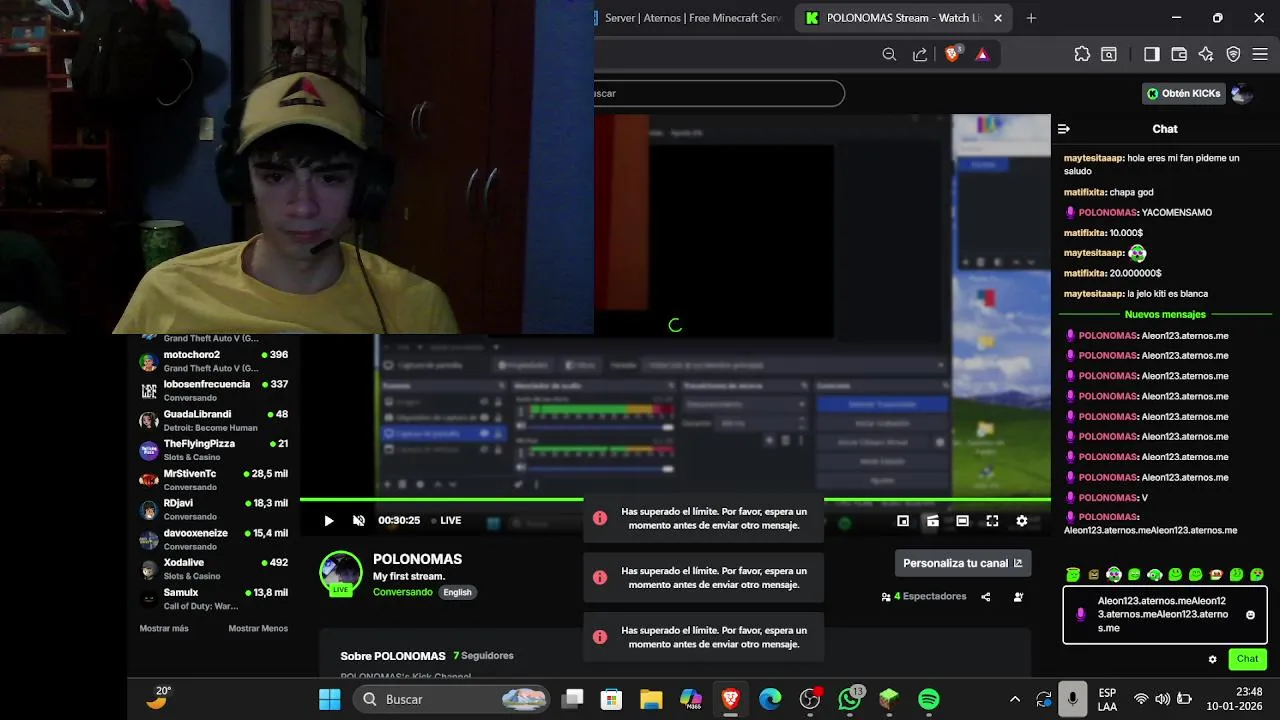
Task: Open Leo AI sparkle icon
Action: [x=1206, y=55]
